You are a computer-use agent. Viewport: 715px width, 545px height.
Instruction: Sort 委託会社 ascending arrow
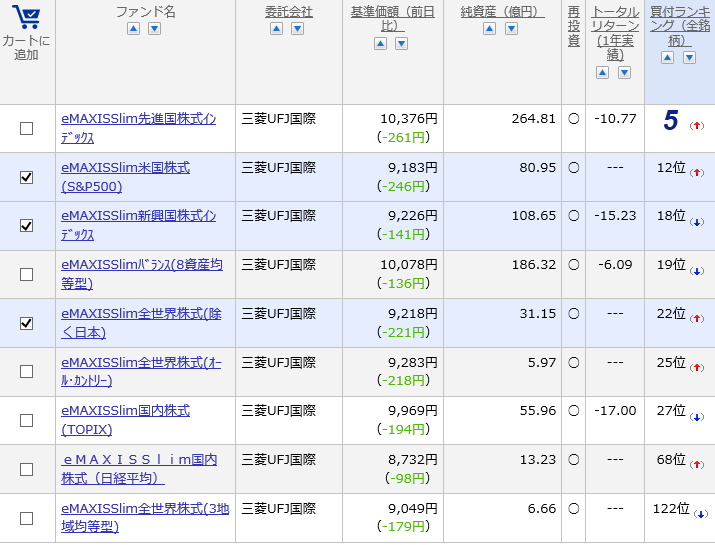(276, 29)
